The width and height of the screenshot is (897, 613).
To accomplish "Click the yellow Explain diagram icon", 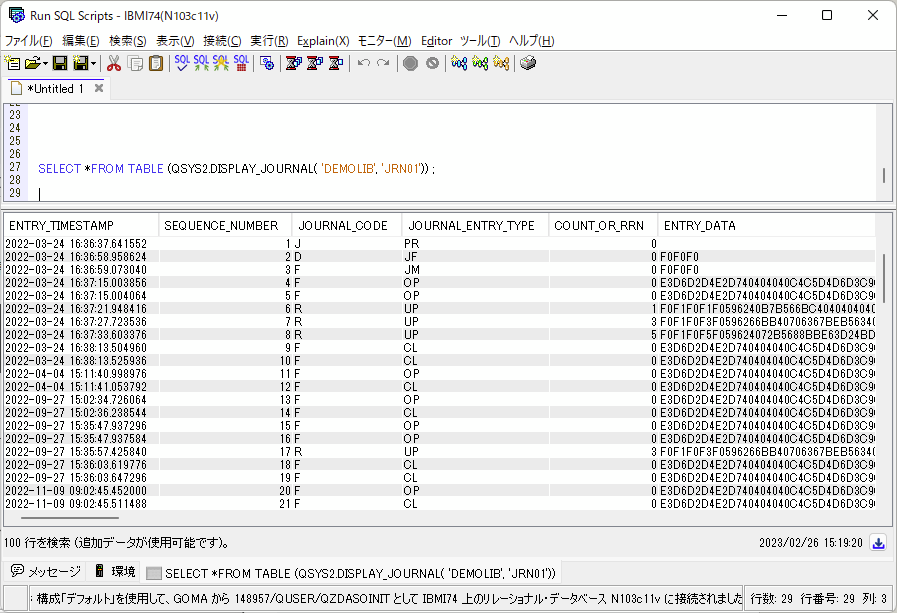I will point(501,63).
